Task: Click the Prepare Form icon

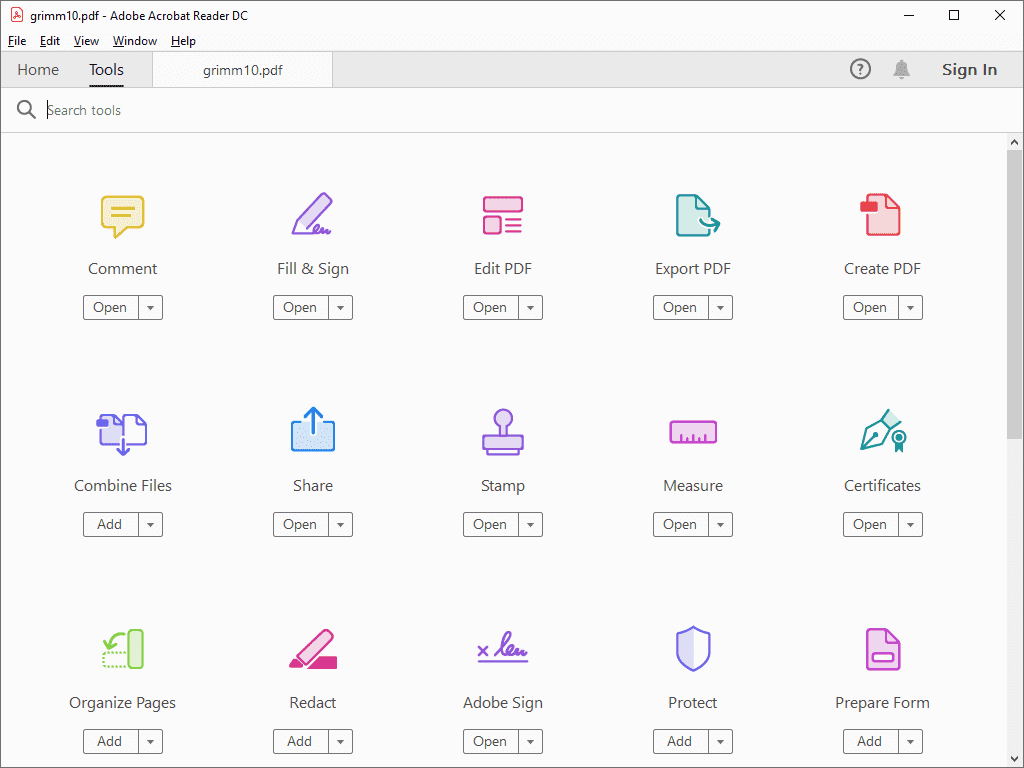Action: [x=883, y=649]
